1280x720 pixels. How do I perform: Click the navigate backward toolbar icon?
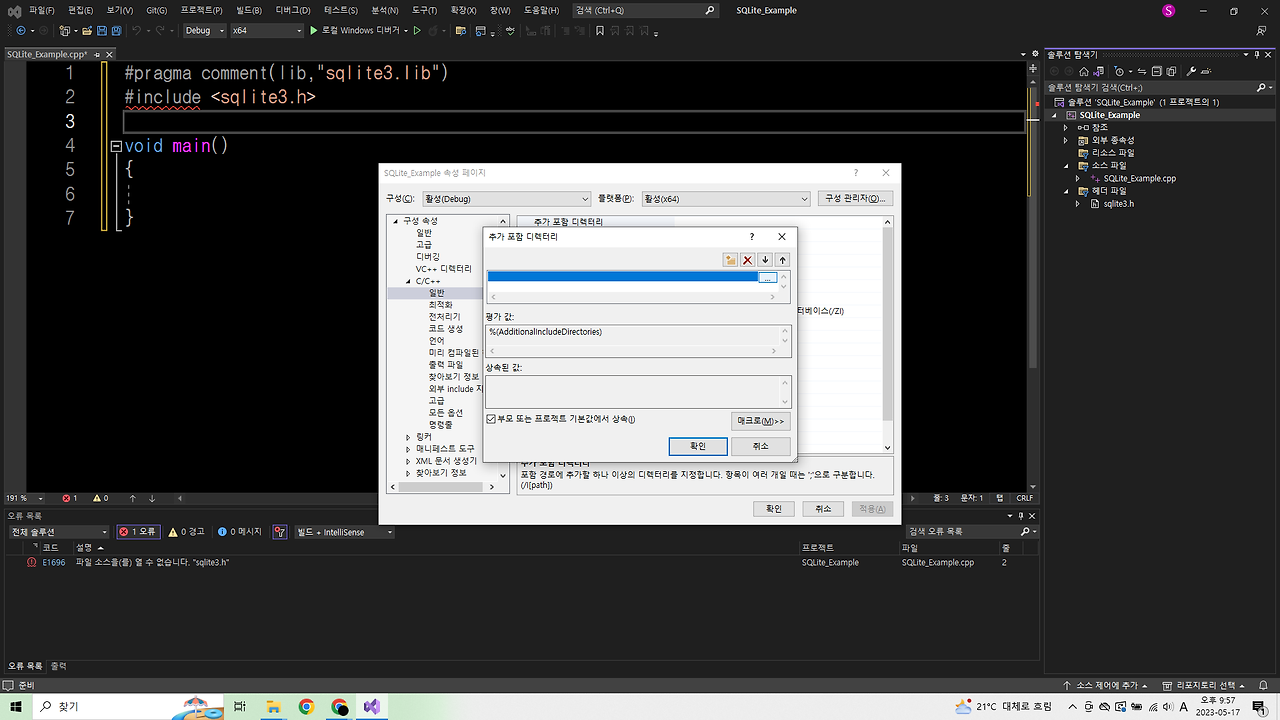coord(21,31)
